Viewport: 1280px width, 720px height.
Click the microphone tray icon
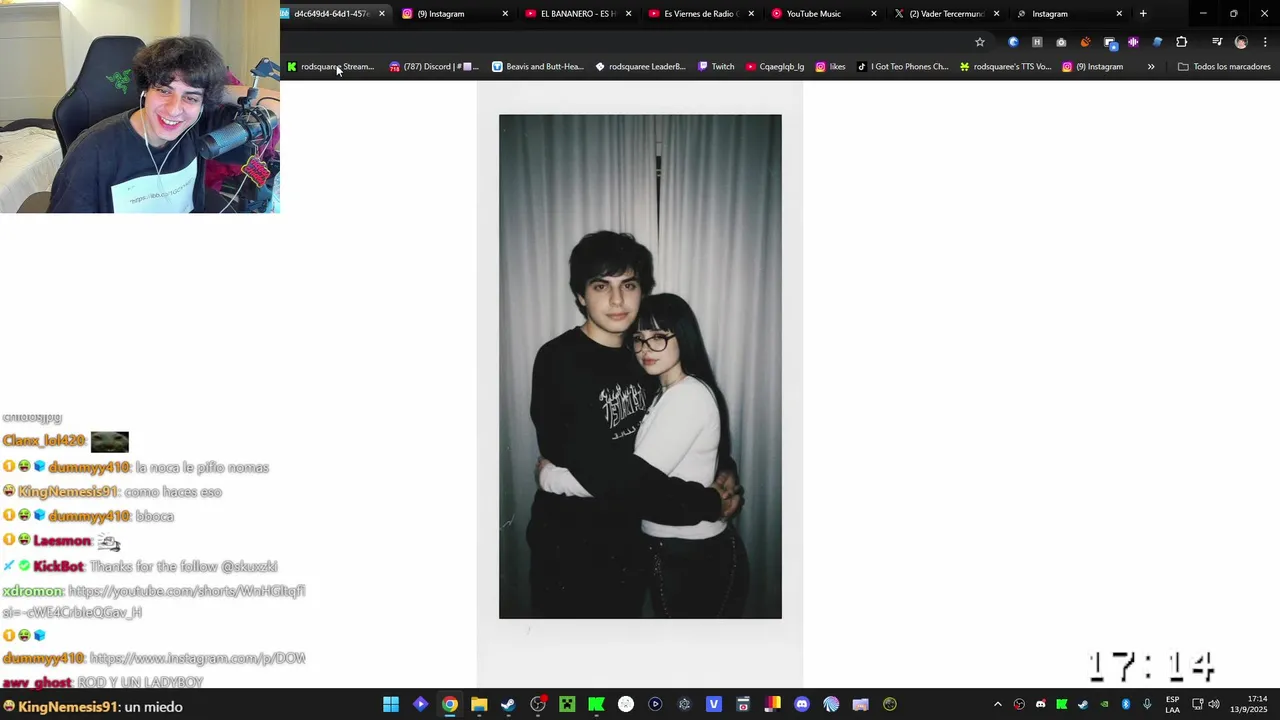tap(1147, 704)
